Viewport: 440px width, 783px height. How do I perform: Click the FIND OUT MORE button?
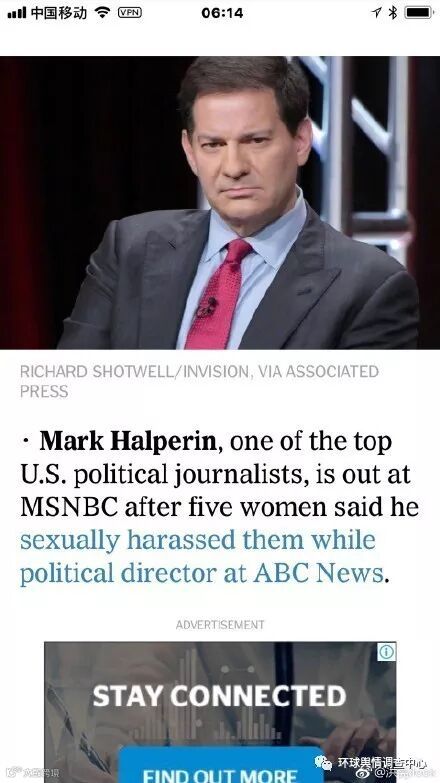(220, 772)
